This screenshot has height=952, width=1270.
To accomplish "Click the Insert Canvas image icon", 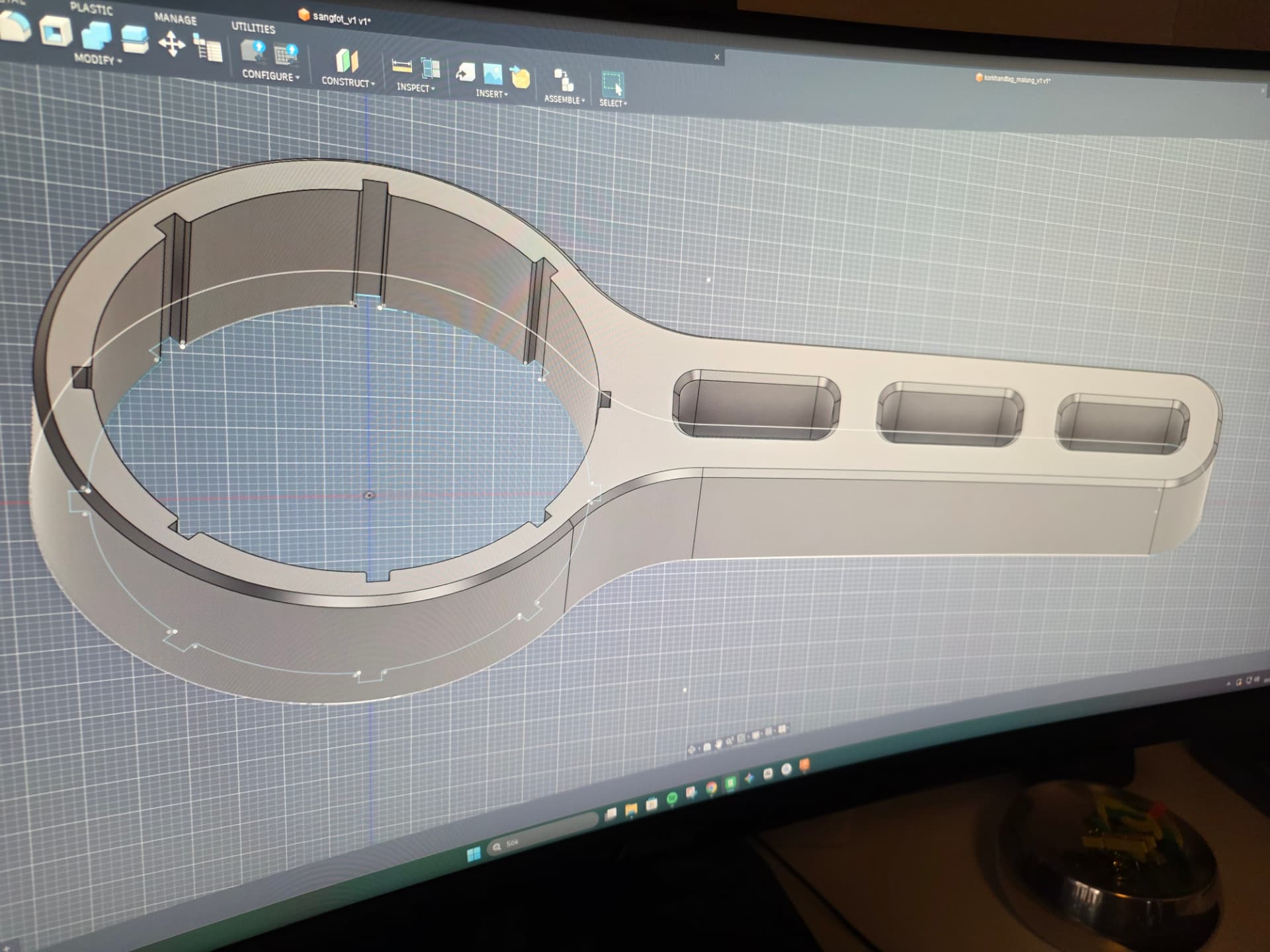I will point(493,74).
